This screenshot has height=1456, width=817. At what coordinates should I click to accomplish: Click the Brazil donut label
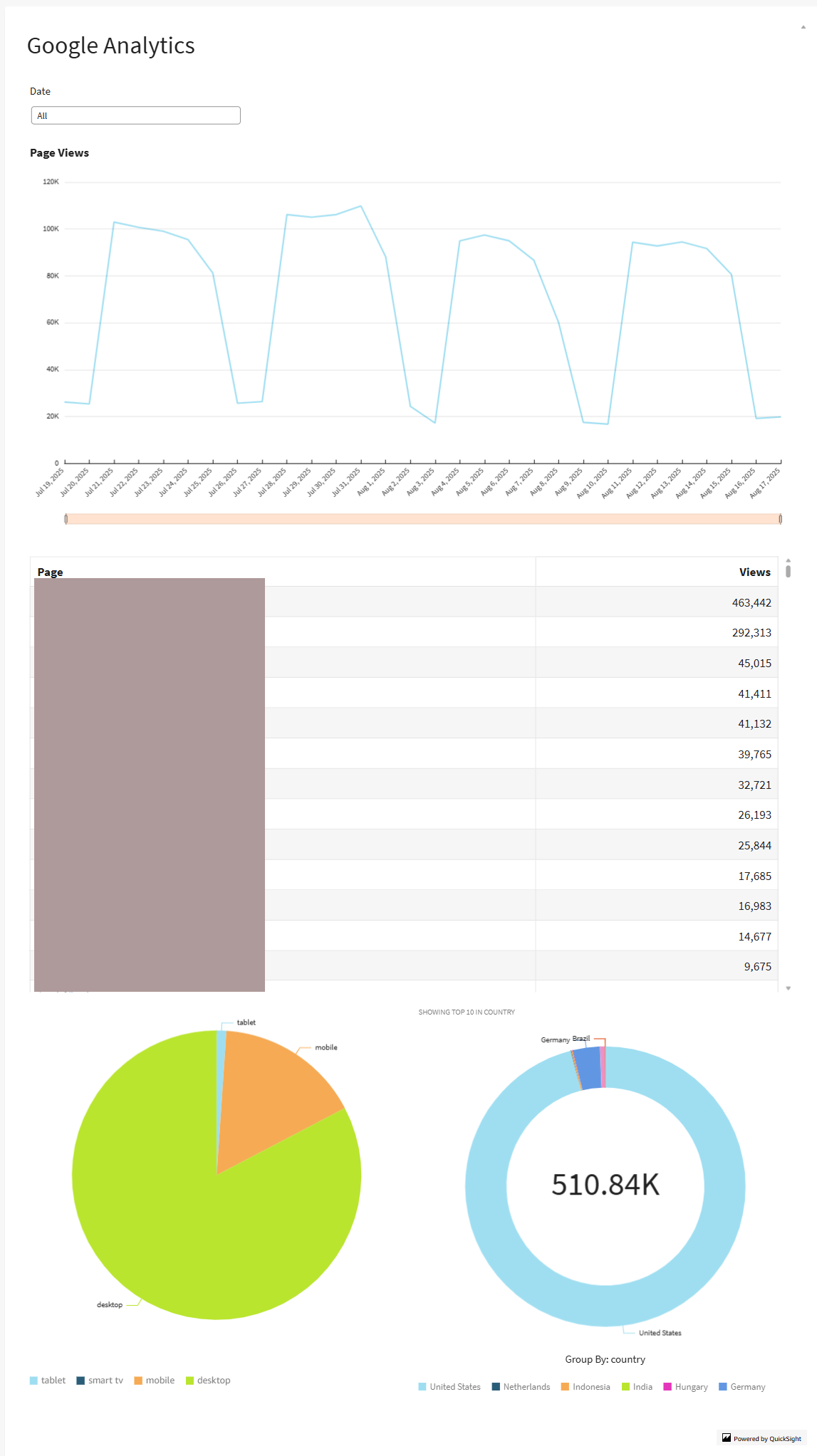581,1038
